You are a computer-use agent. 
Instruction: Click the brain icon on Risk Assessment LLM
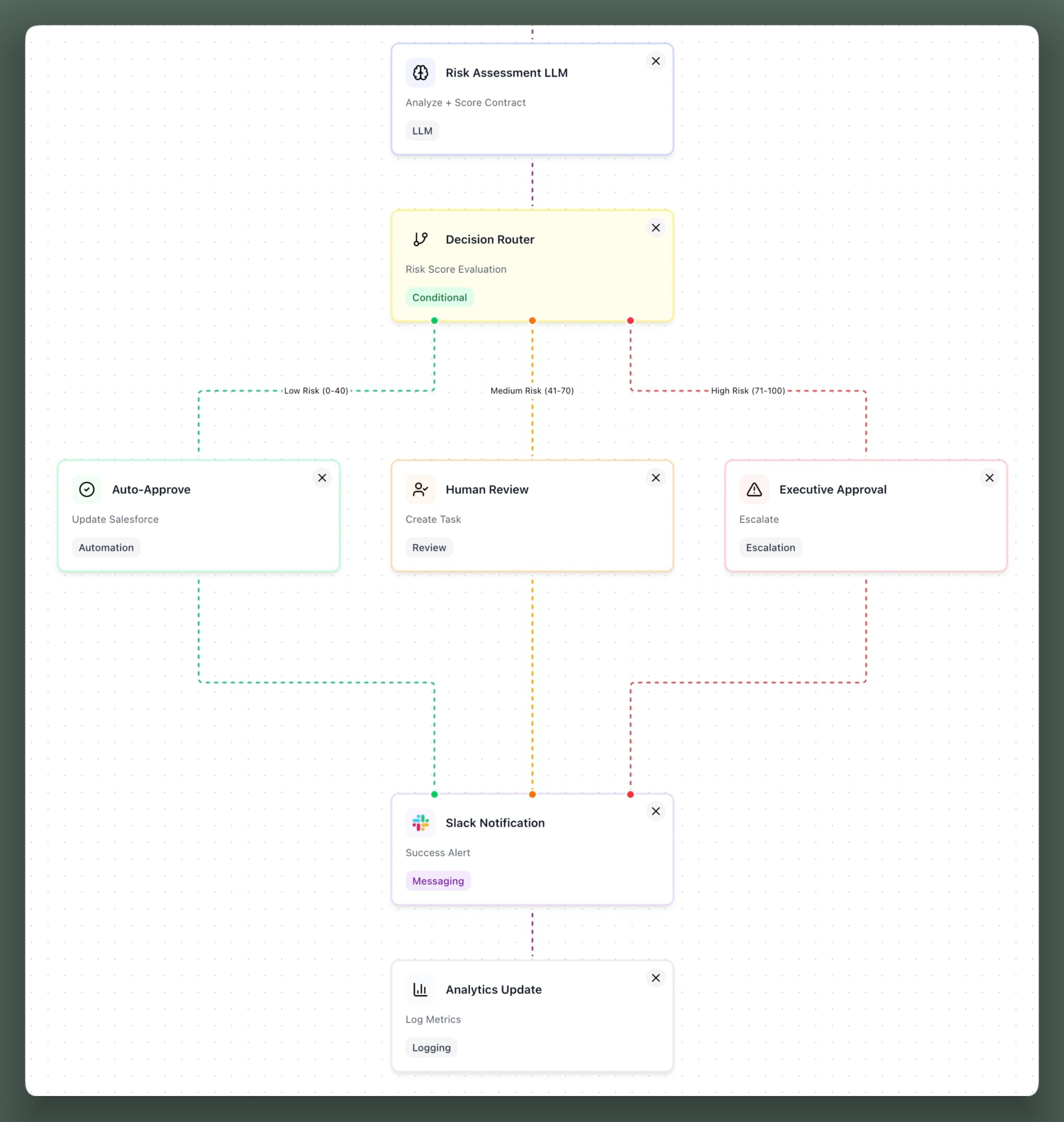420,73
